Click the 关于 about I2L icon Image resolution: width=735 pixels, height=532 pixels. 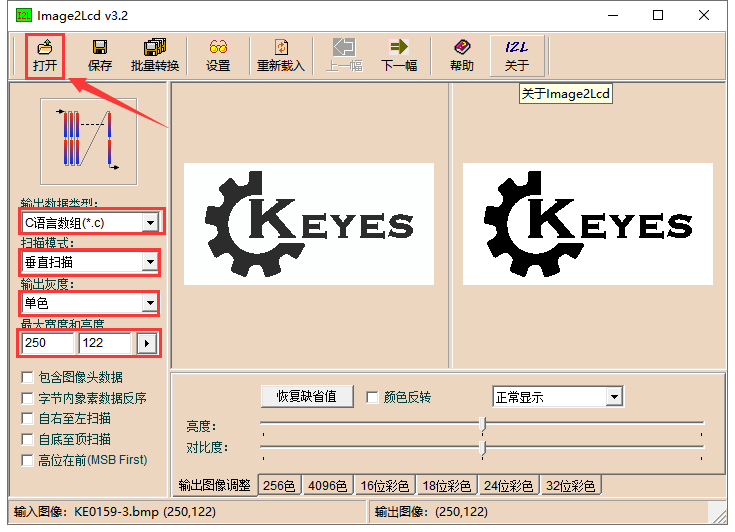(517, 56)
